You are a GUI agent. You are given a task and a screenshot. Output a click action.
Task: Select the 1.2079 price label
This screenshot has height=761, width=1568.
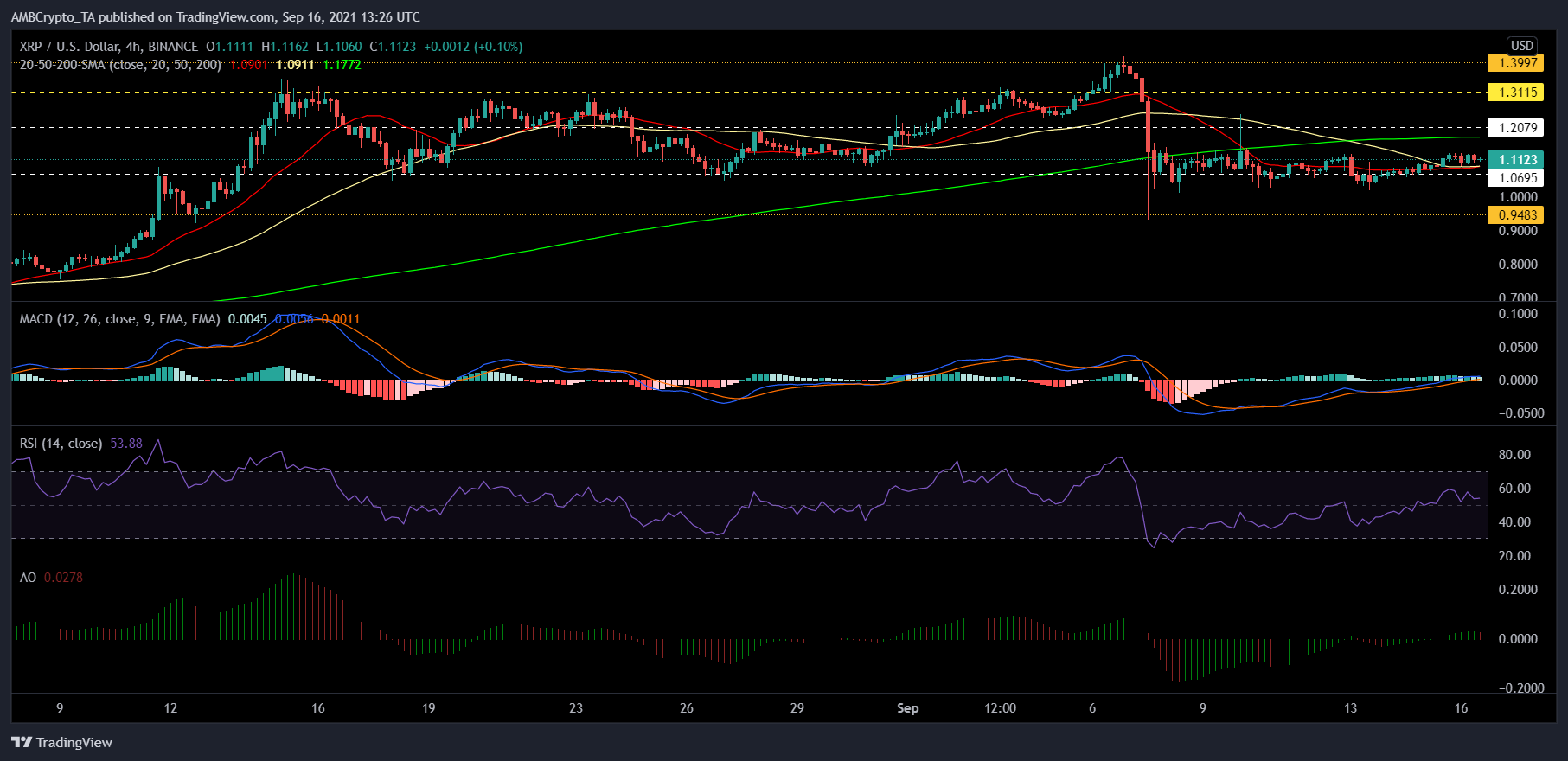(x=1515, y=128)
